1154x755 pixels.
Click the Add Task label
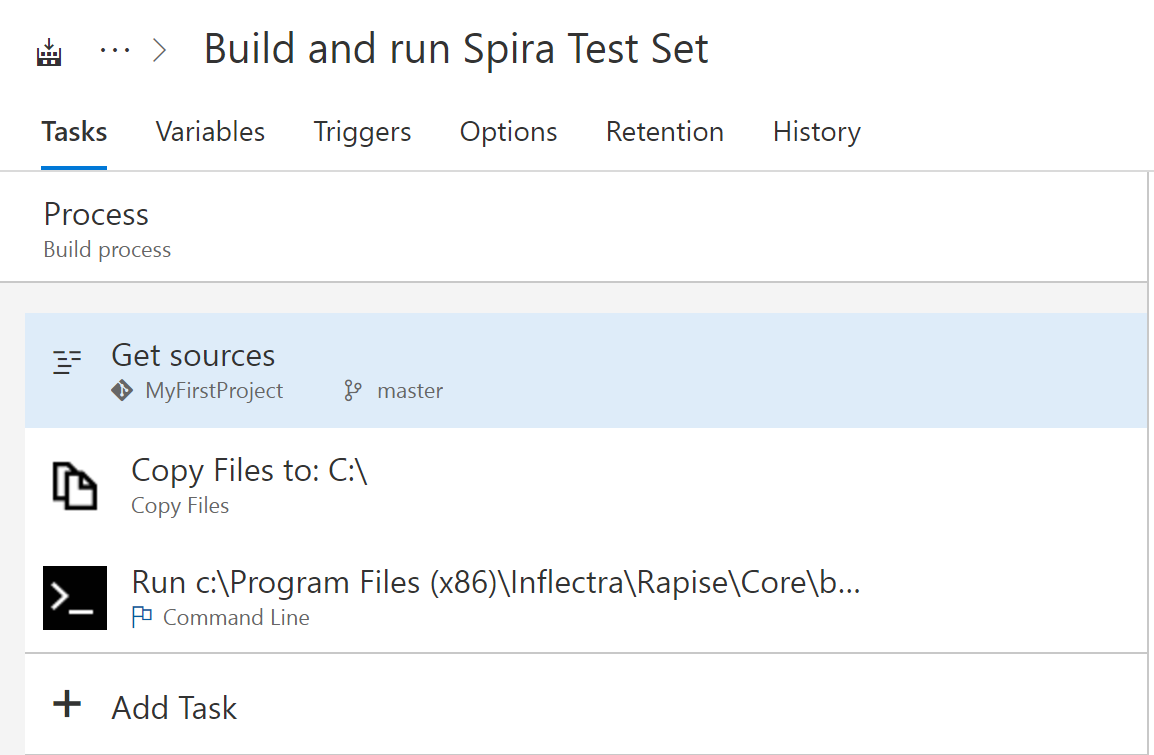coord(174,708)
